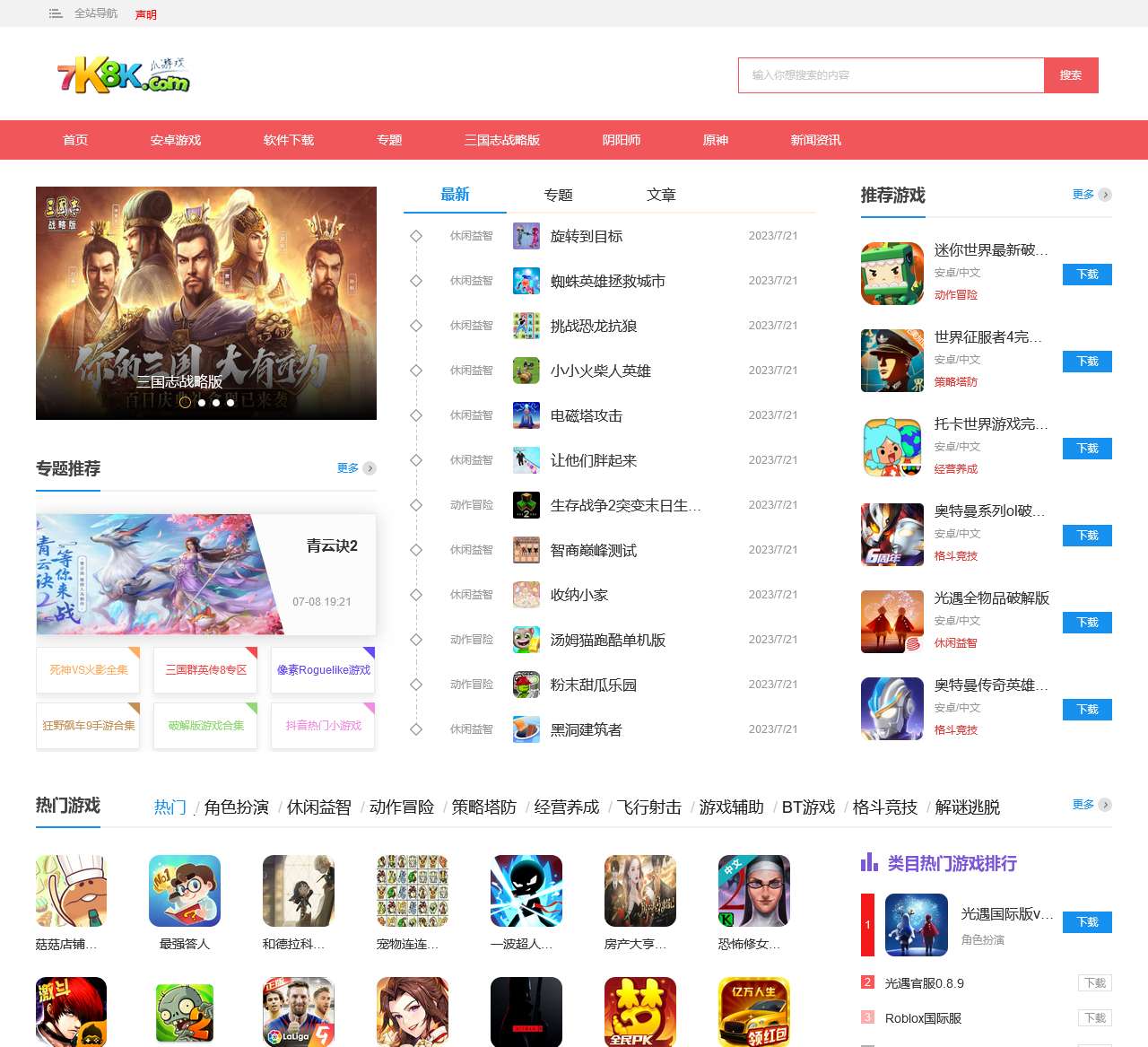The image size is (1148, 1047).
Task: Open 安卓游戏 in the navigation bar
Action: pos(176,140)
